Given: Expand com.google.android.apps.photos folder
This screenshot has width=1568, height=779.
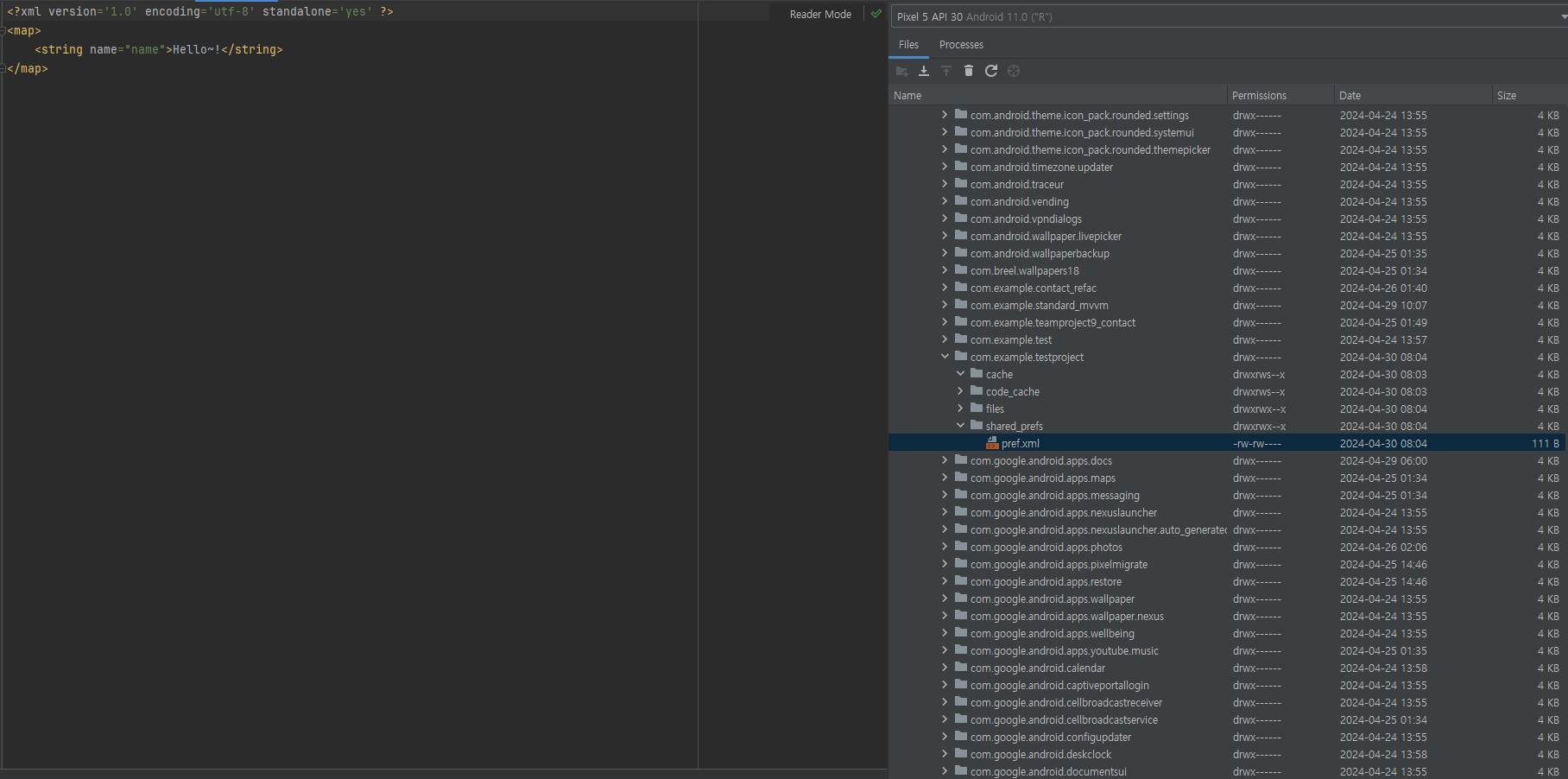Looking at the screenshot, I should click(x=945, y=547).
